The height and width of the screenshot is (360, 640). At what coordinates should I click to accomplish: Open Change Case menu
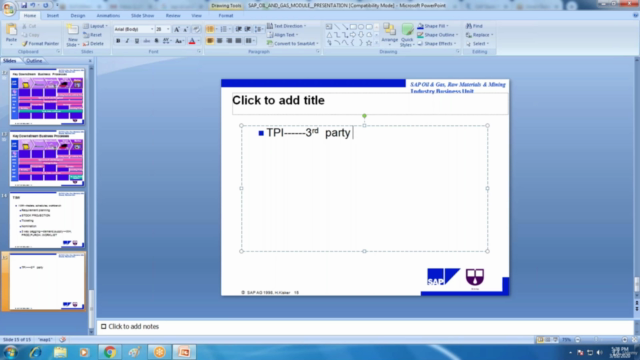point(179,41)
